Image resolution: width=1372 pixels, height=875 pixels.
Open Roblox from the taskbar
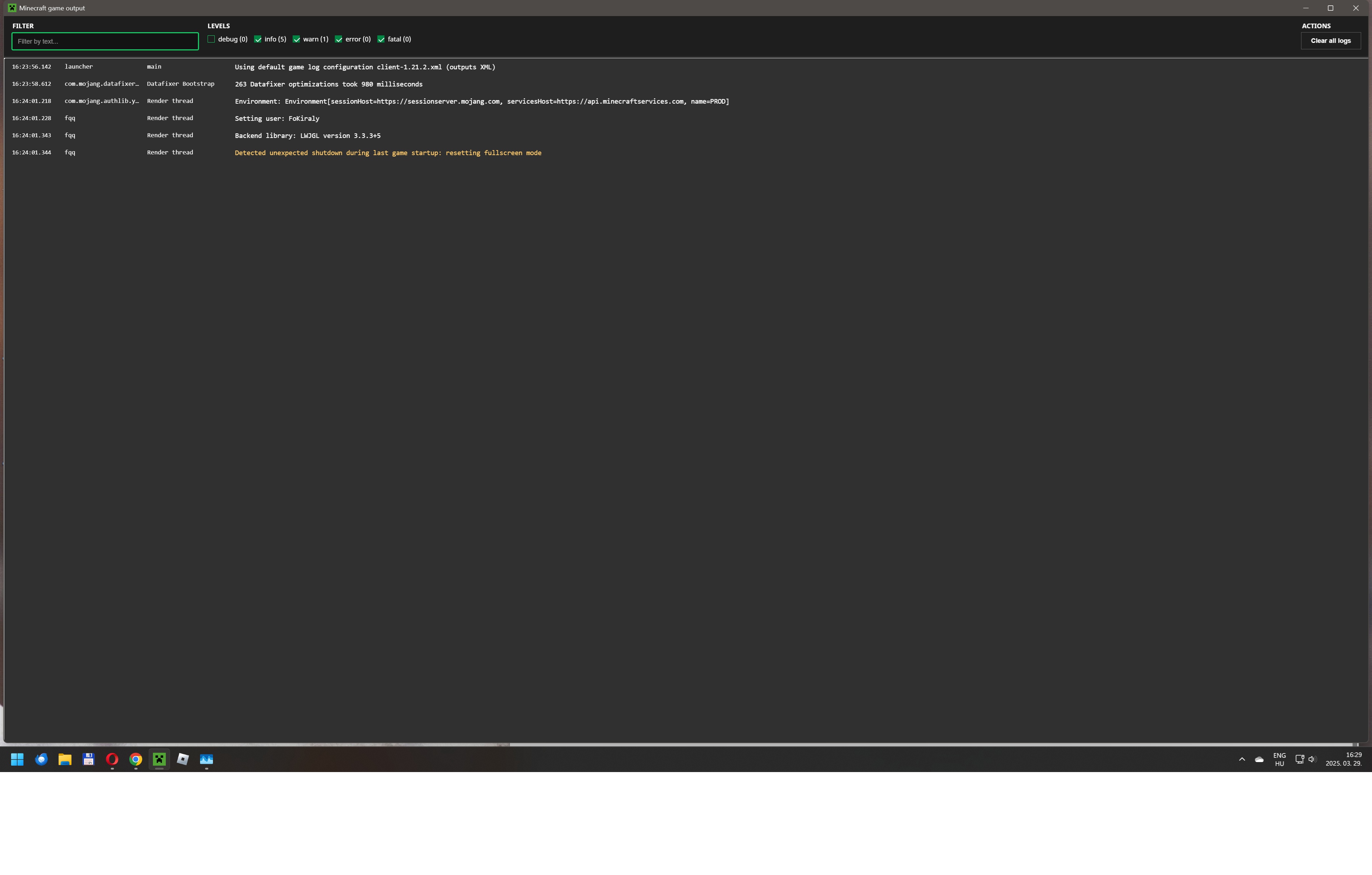tap(183, 759)
